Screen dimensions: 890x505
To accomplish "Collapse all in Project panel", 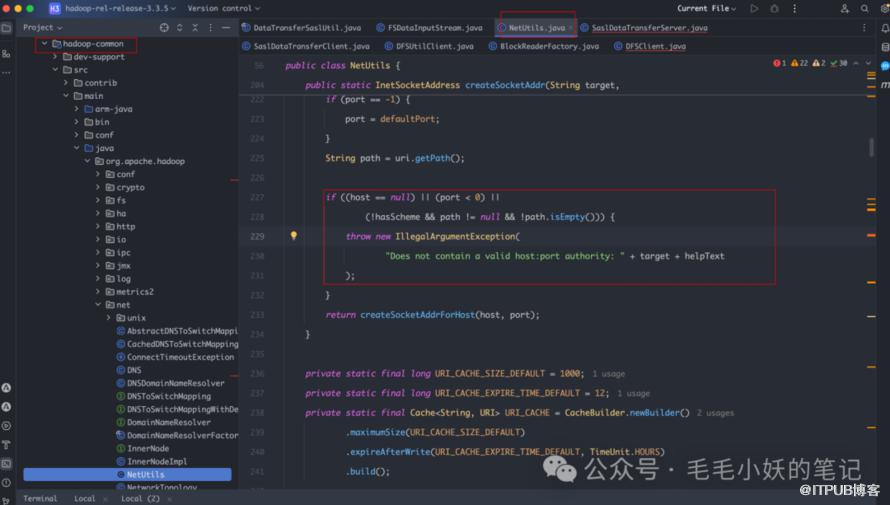I will pyautogui.click(x=194, y=28).
